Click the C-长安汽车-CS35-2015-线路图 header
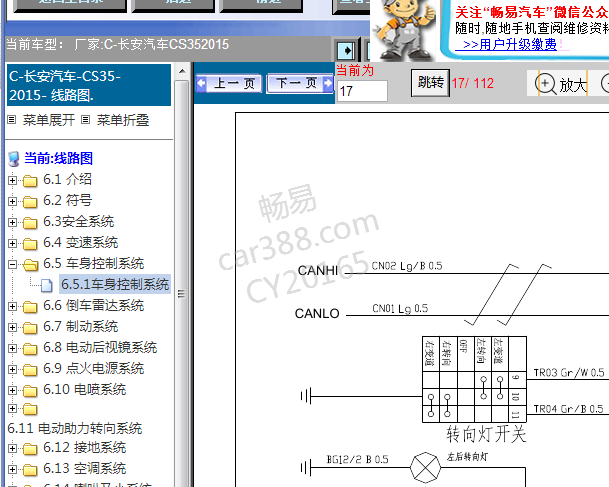This screenshot has height=487, width=609. point(89,85)
